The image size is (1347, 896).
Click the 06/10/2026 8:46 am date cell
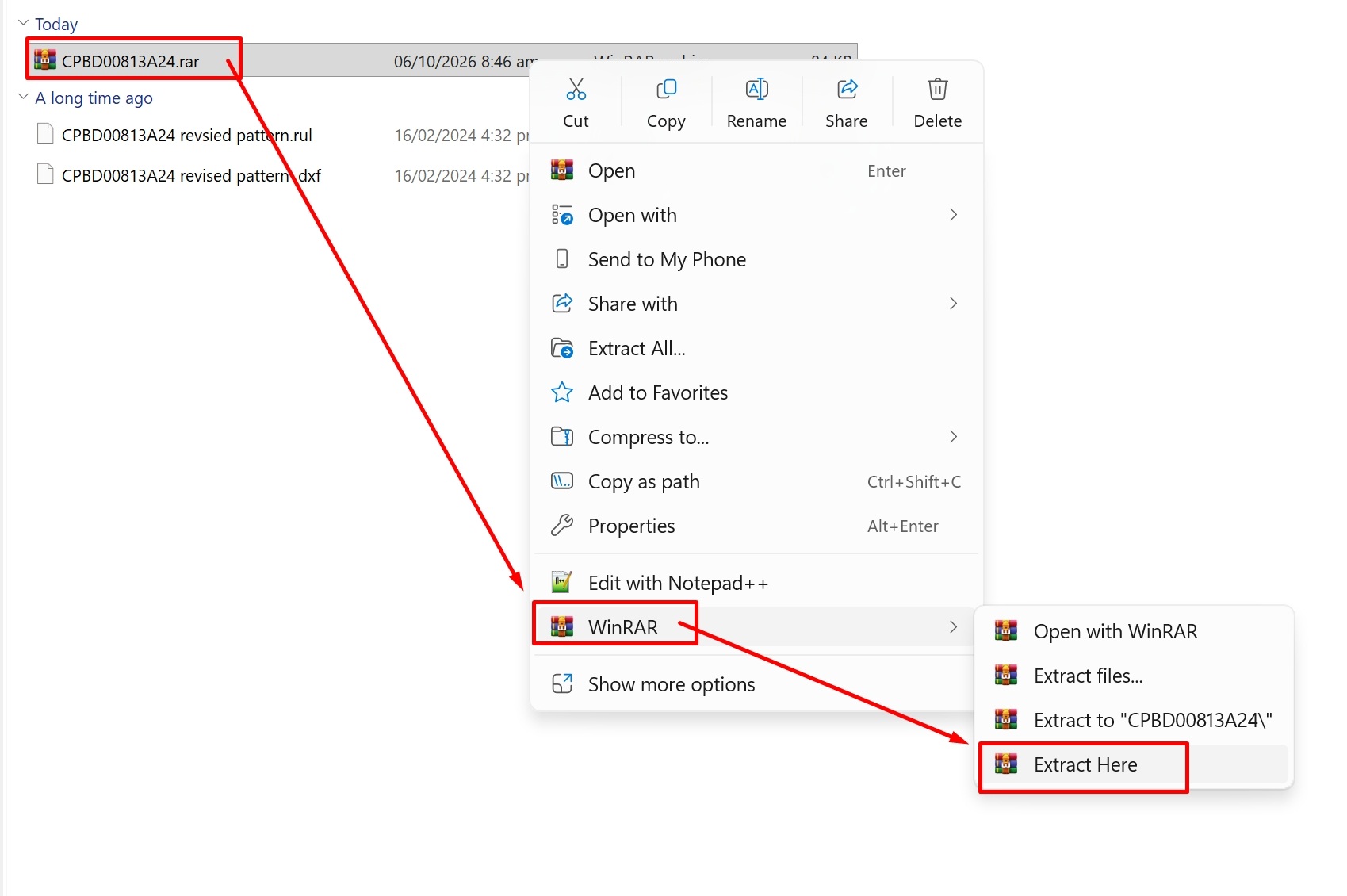465,62
